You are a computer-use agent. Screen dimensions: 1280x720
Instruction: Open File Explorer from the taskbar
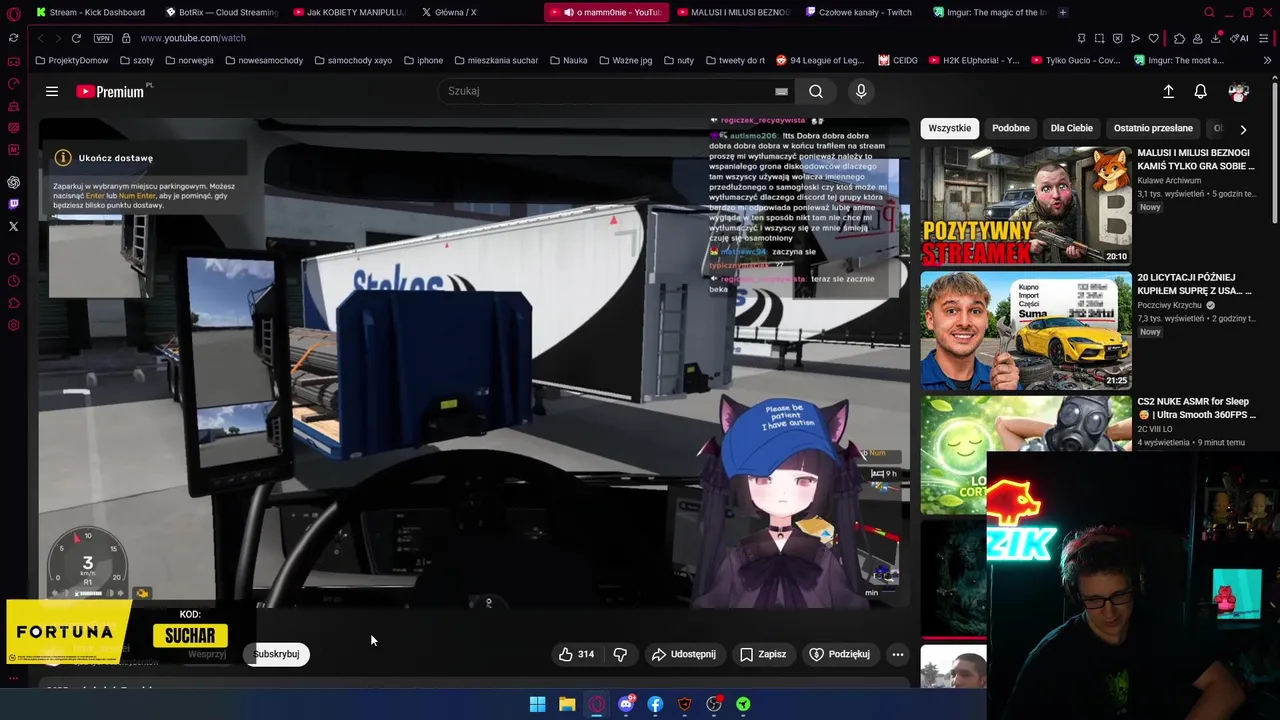pyautogui.click(x=567, y=704)
